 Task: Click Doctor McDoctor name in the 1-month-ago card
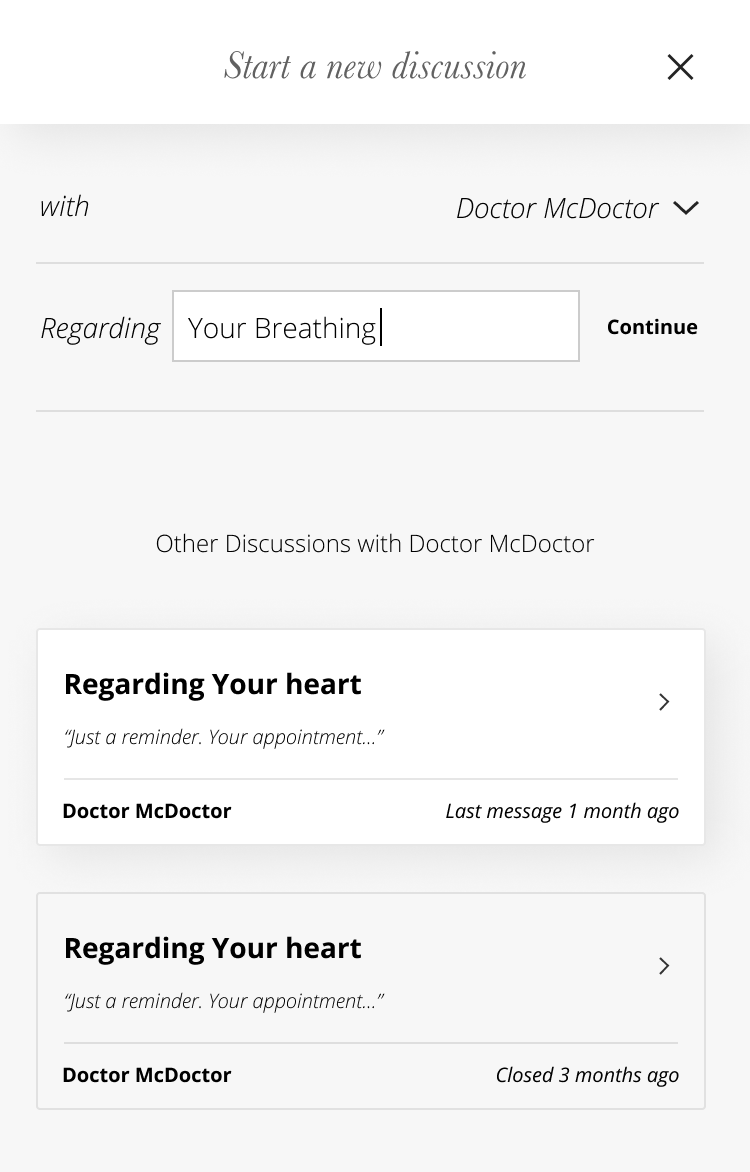pyautogui.click(x=147, y=811)
